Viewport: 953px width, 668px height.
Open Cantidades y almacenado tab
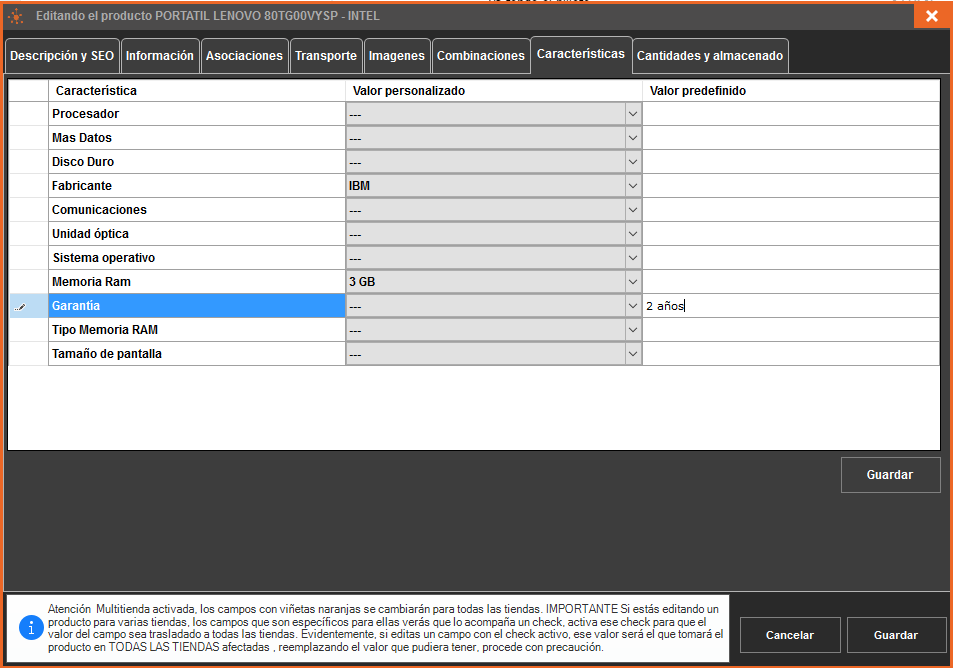[x=710, y=56]
